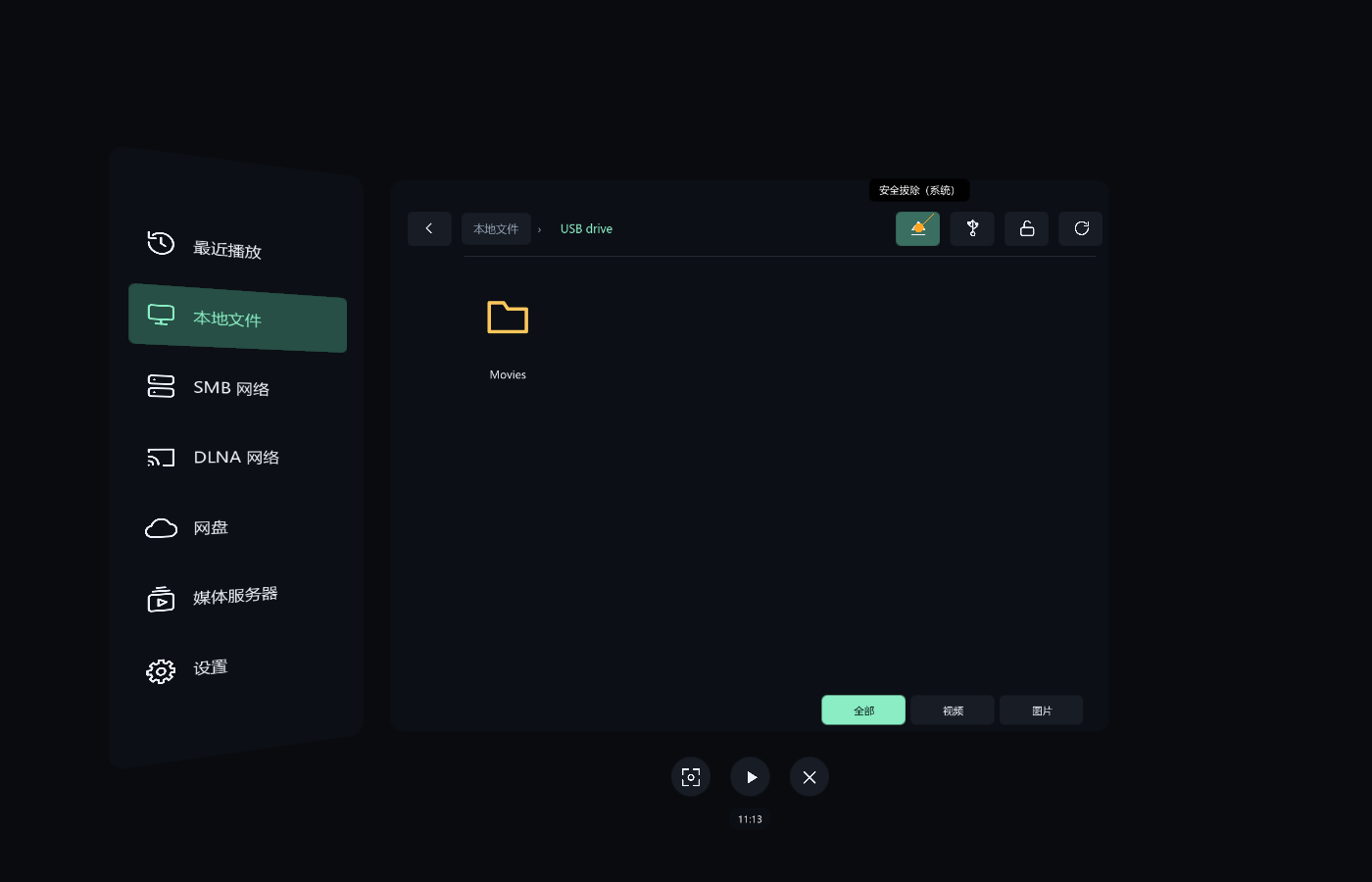This screenshot has width=1372, height=882.
Task: Go back with the left chevron button
Action: [429, 228]
